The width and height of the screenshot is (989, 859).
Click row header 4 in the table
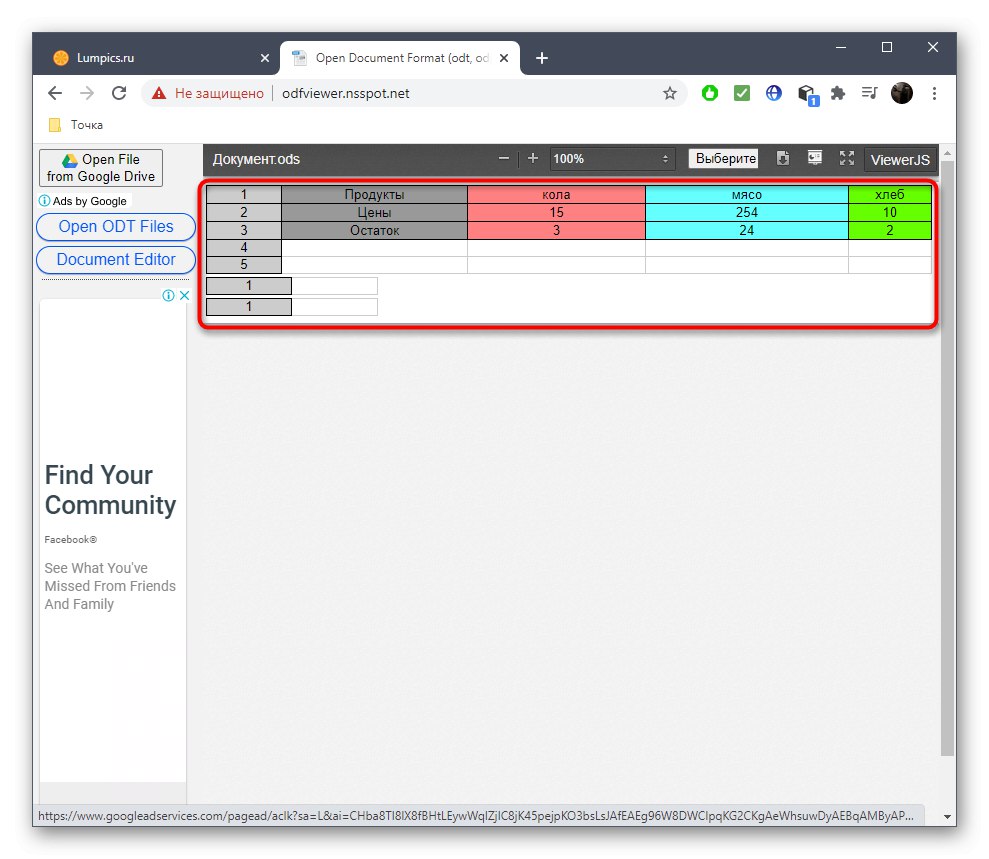coord(243,248)
